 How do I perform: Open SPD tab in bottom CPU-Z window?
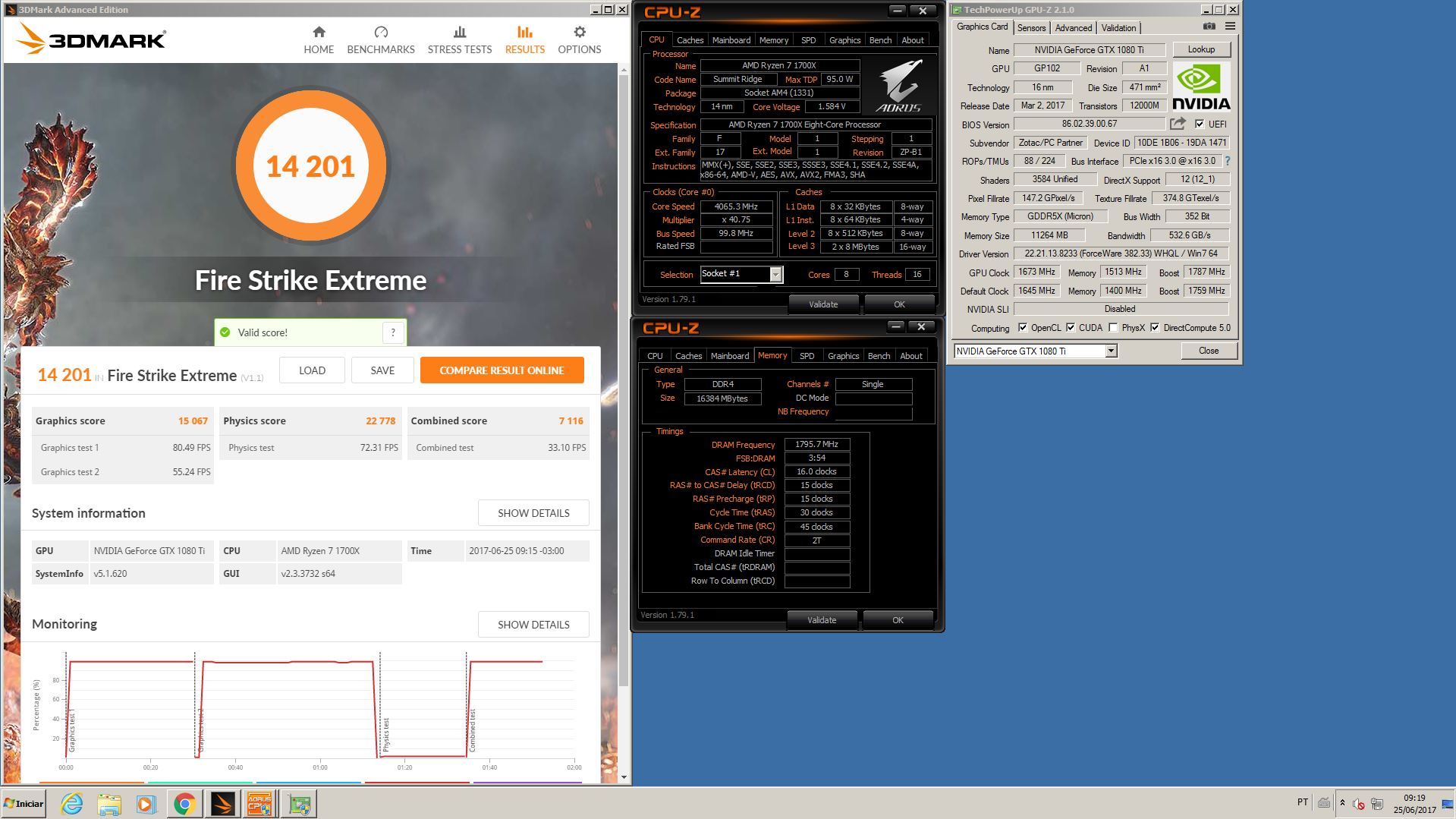click(x=807, y=356)
